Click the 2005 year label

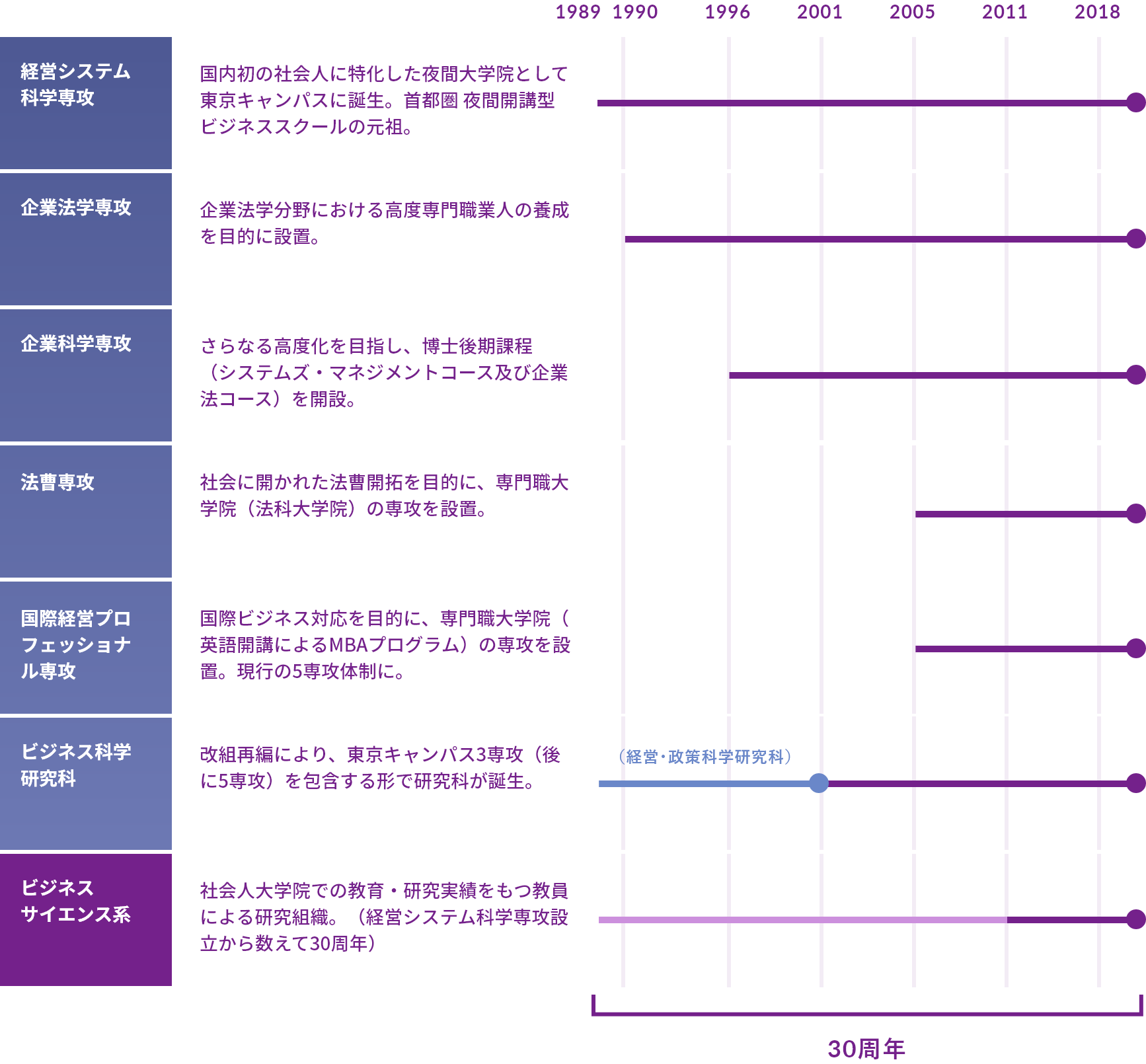(913, 12)
